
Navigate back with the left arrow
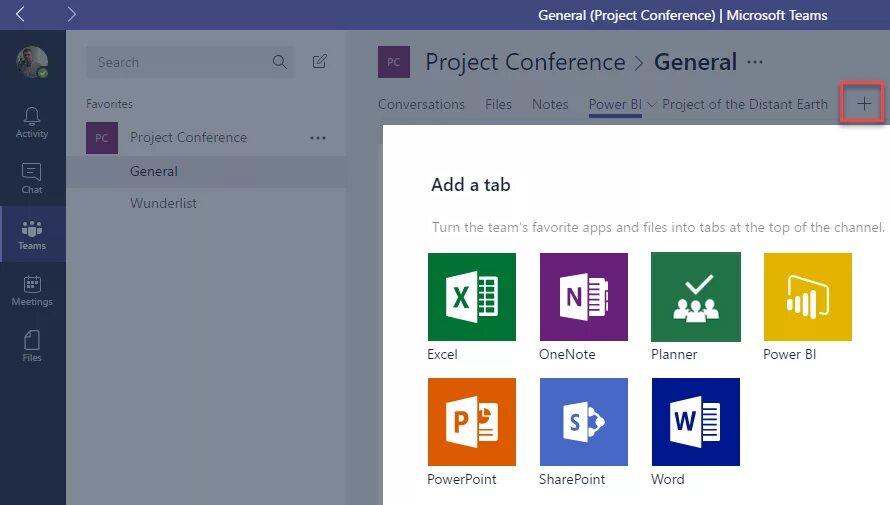[21, 14]
